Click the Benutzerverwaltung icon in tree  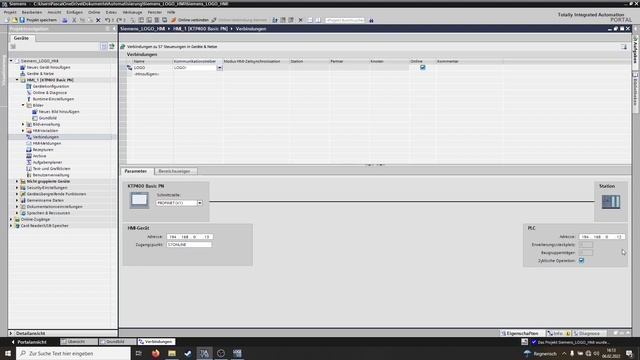29,175
